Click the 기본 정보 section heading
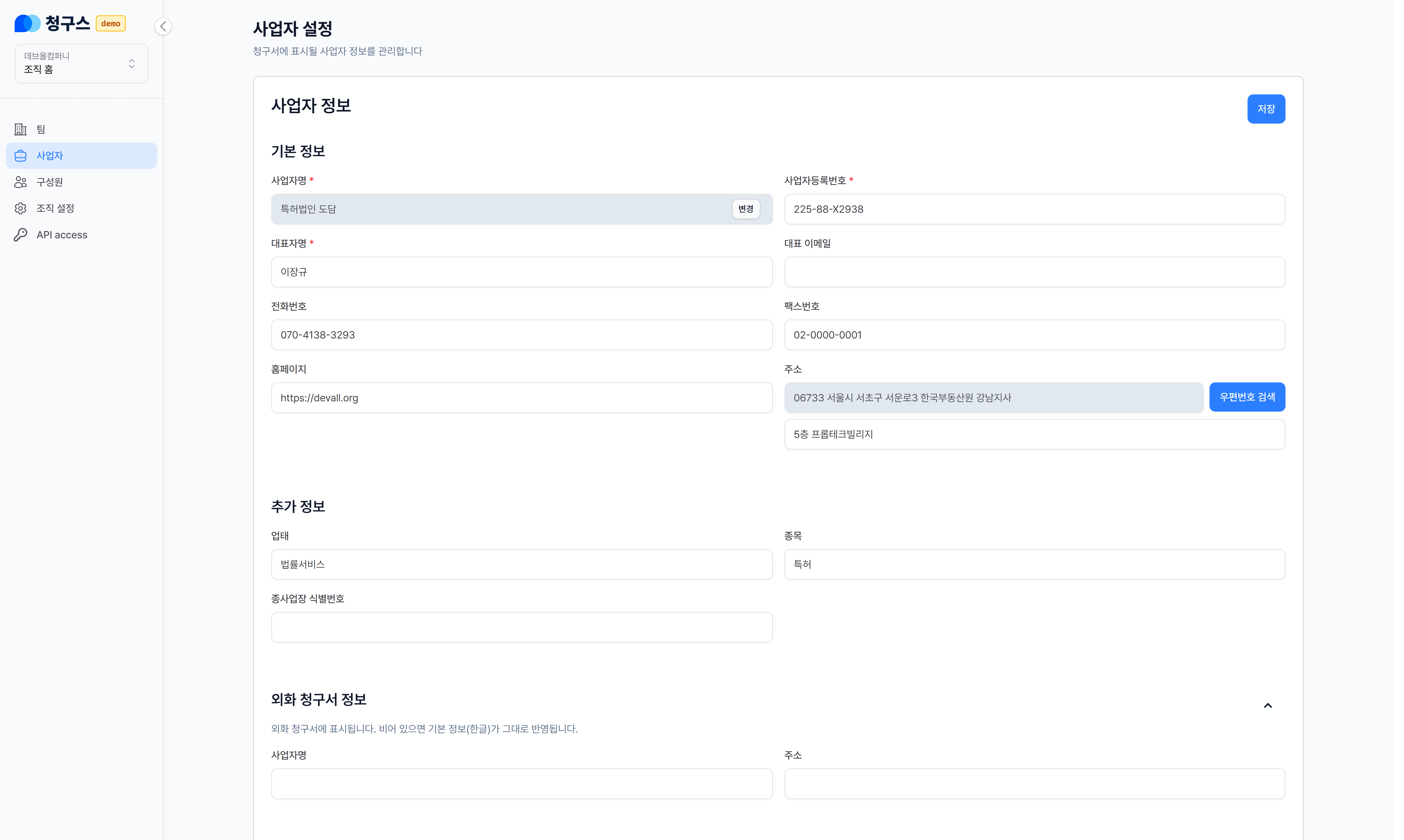Image resolution: width=1404 pixels, height=840 pixels. coord(298,151)
